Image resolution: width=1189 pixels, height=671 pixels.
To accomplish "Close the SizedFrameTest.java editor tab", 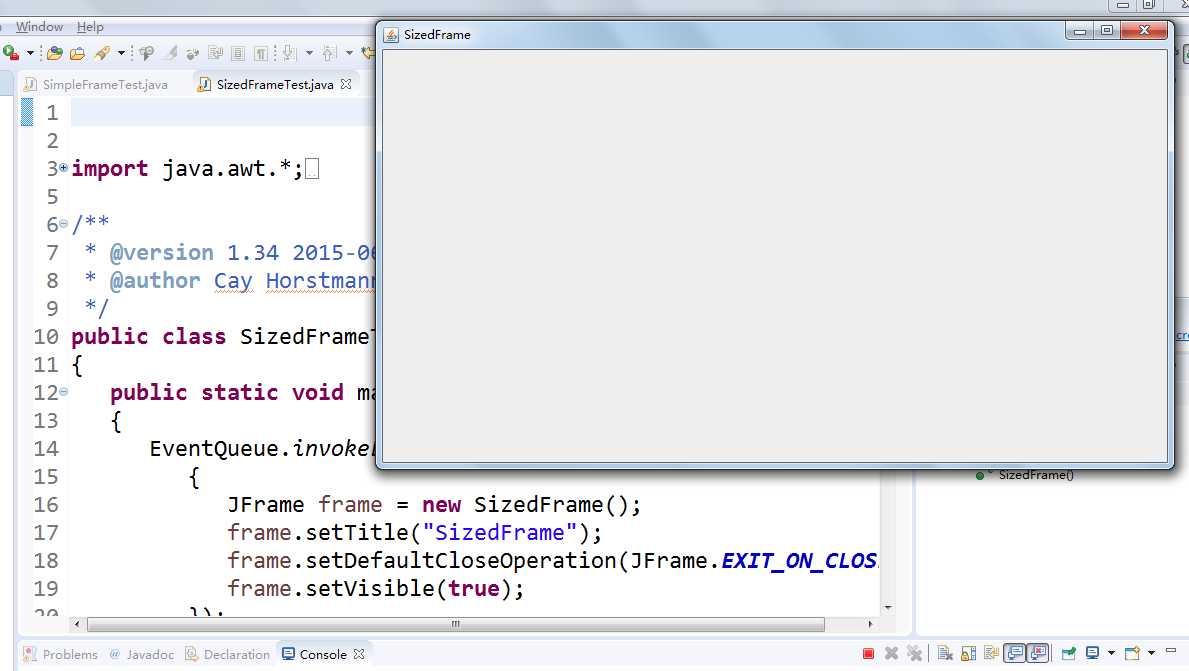I will point(346,84).
